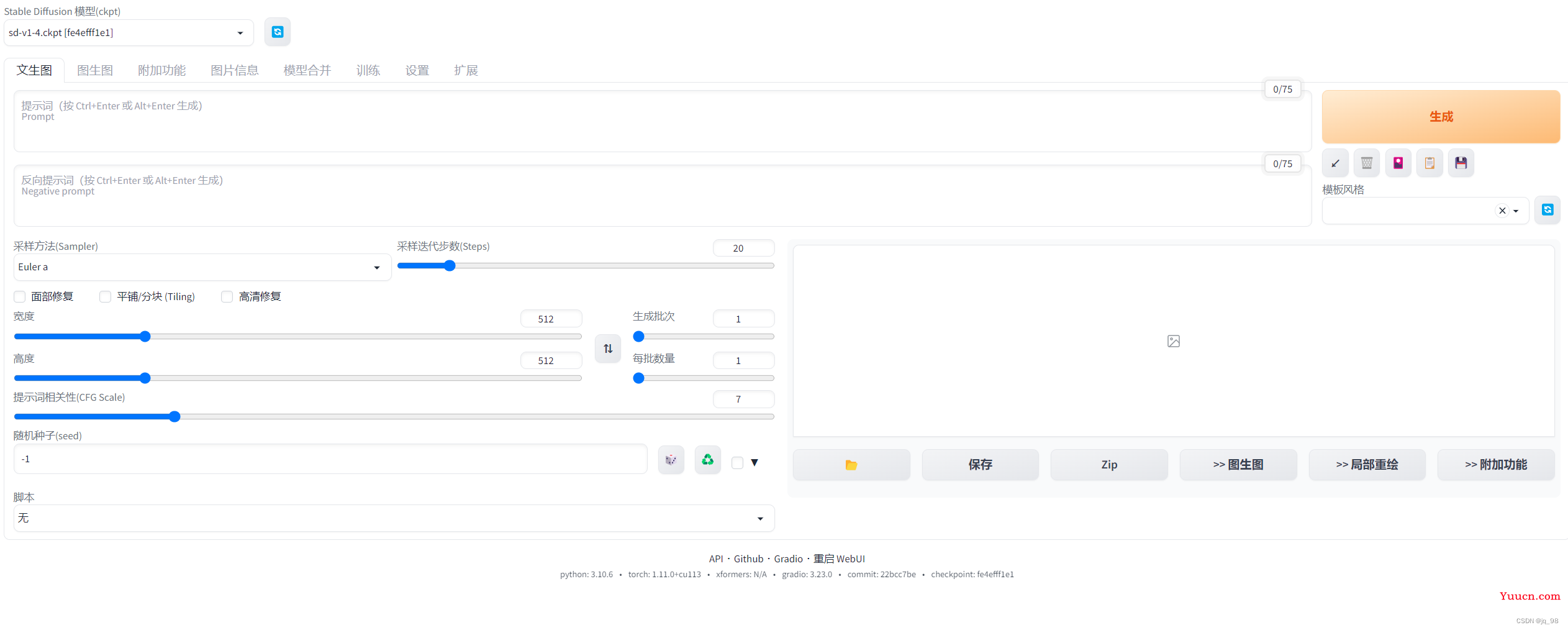Reuse last seed with the recycle icon
1568x630 pixels.
[x=707, y=460]
